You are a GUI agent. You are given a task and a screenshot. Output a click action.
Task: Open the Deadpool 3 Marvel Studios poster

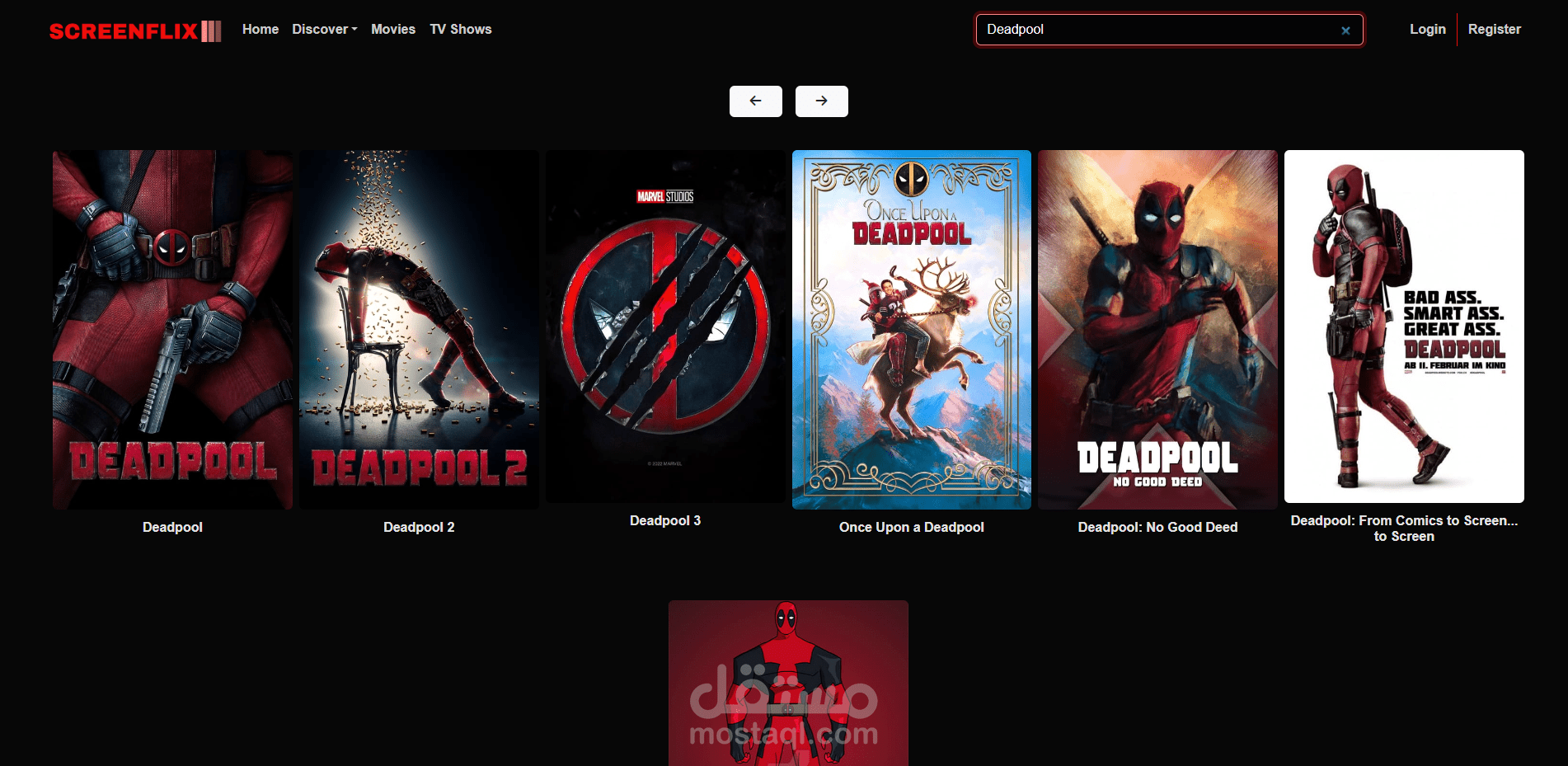[x=665, y=327]
